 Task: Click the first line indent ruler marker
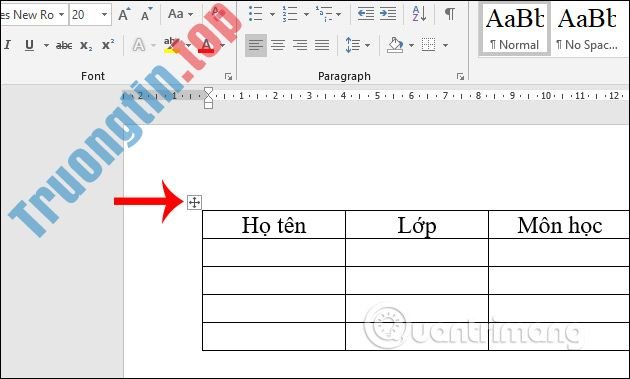pos(208,90)
